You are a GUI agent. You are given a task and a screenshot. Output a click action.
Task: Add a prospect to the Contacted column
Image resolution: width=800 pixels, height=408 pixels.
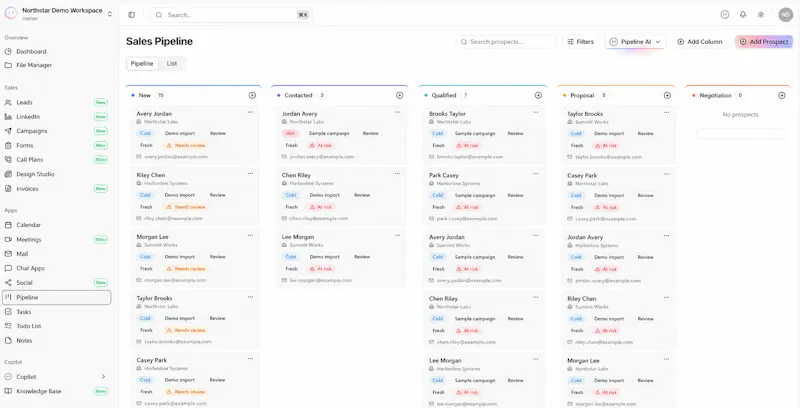[x=399, y=95]
